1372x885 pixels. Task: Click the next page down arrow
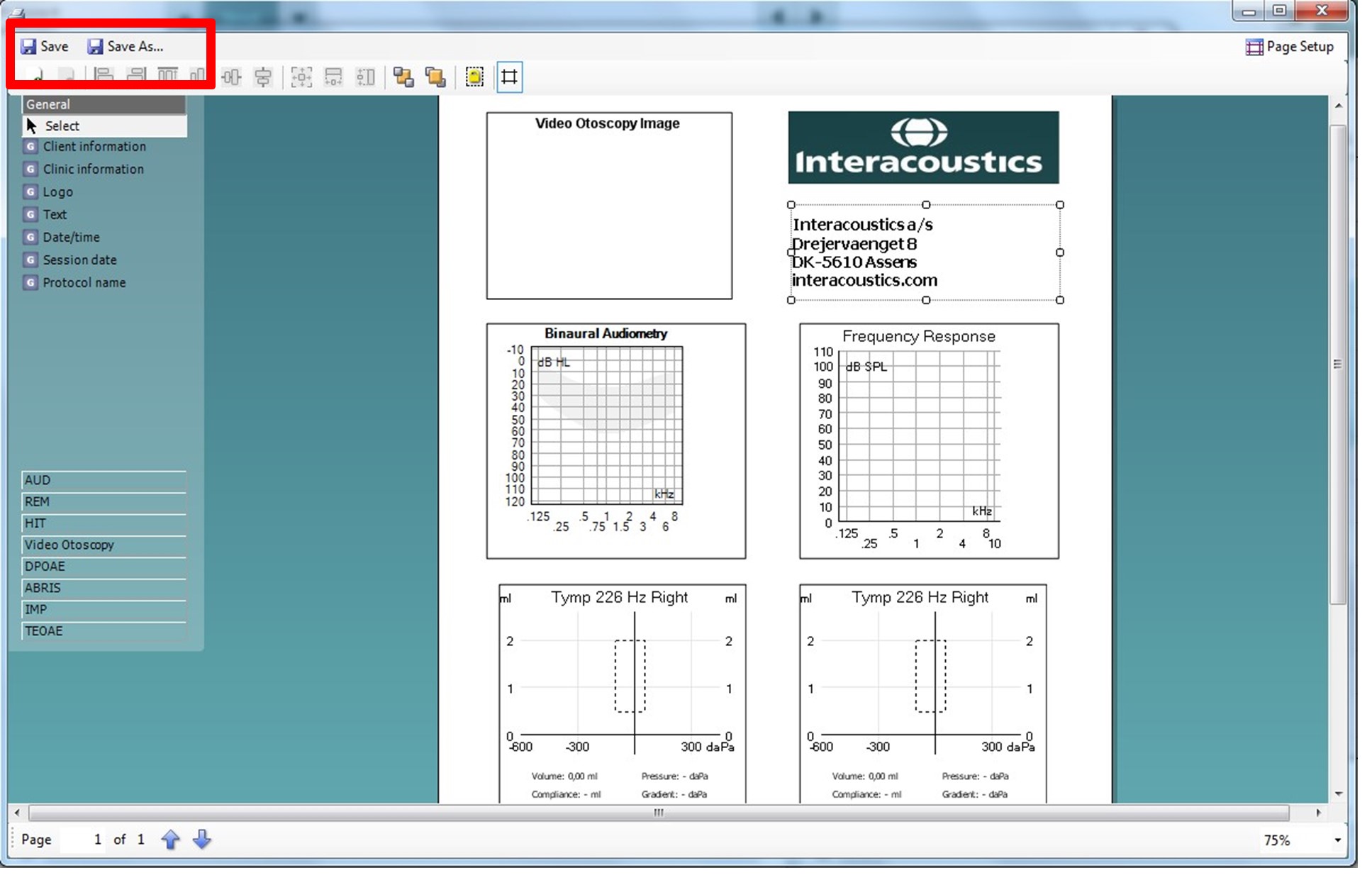(x=201, y=840)
